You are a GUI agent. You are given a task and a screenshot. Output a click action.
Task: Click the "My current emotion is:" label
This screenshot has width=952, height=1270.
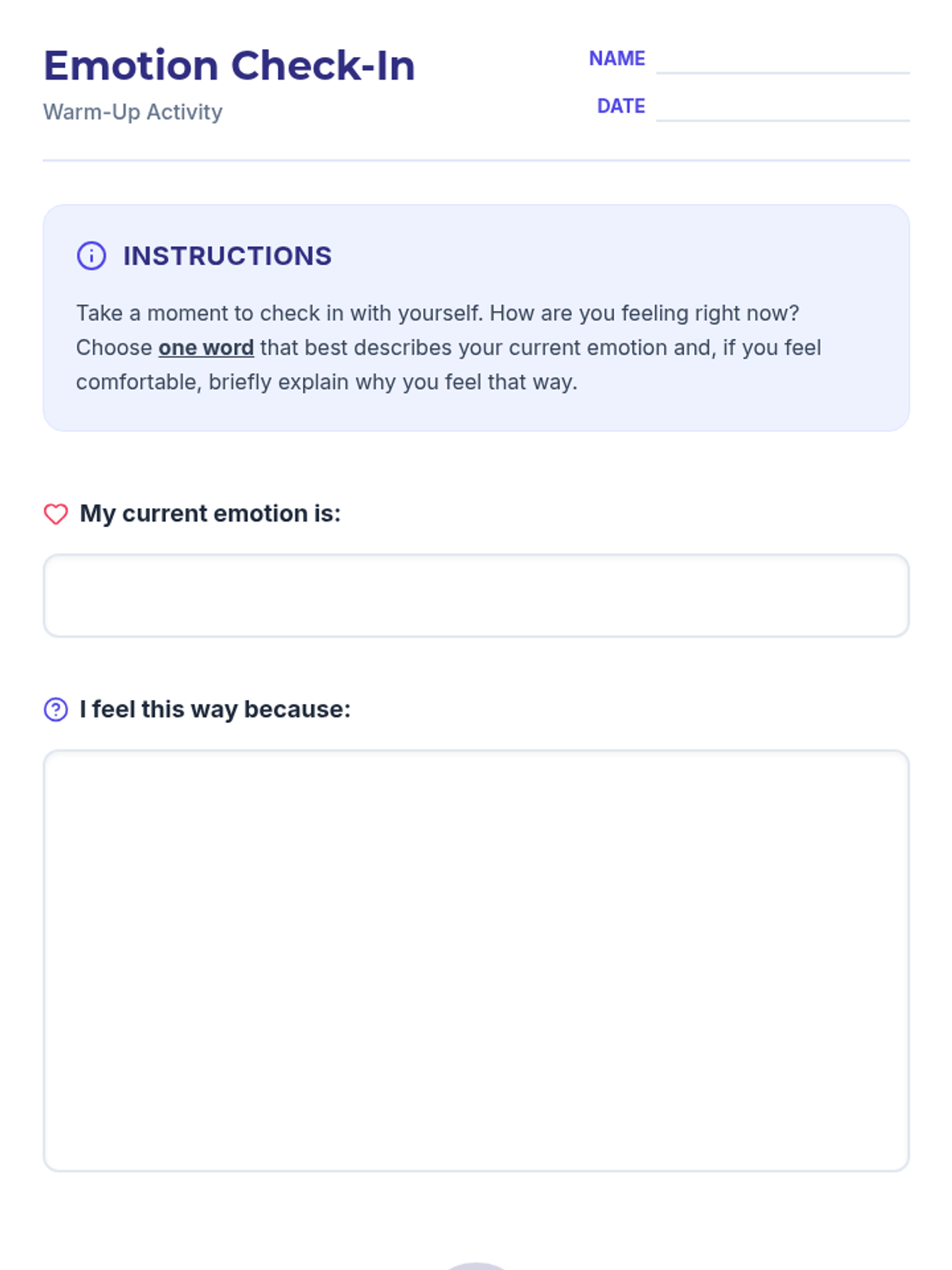click(210, 514)
